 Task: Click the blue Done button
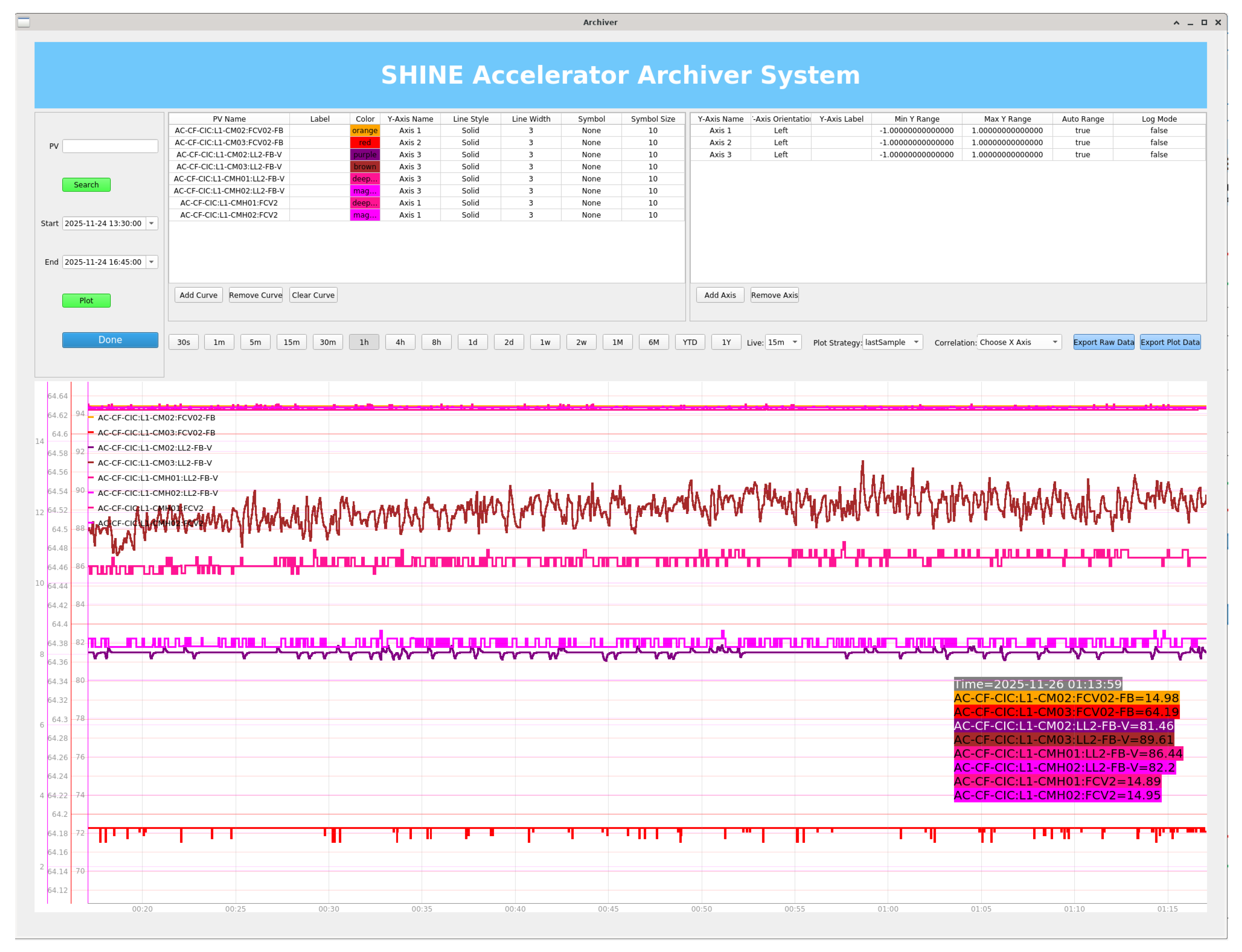point(110,340)
